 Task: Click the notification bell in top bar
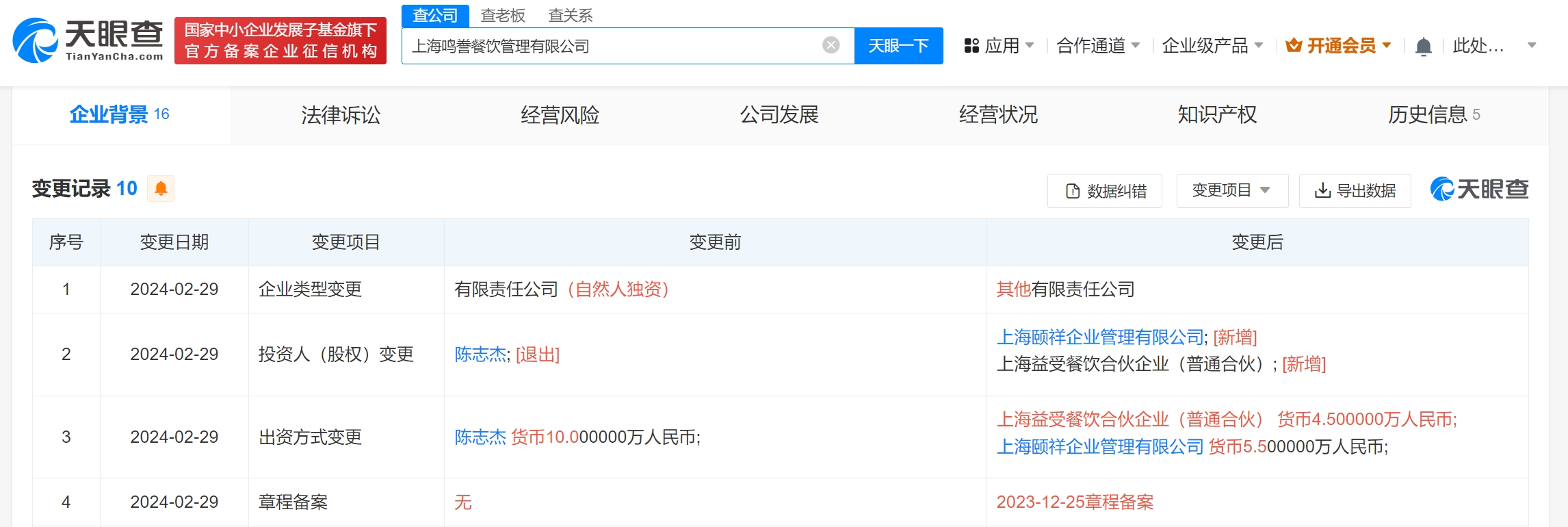pyautogui.click(x=1423, y=47)
